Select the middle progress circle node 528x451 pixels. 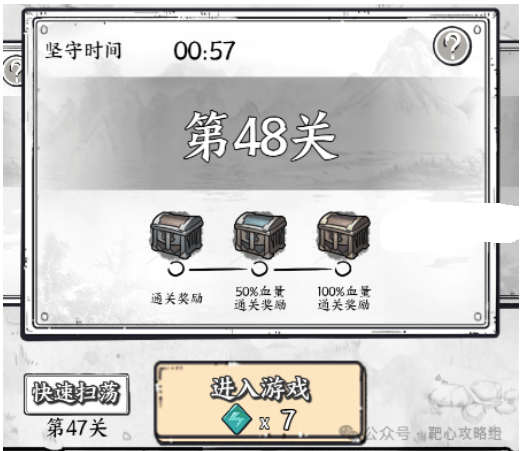click(x=259, y=269)
